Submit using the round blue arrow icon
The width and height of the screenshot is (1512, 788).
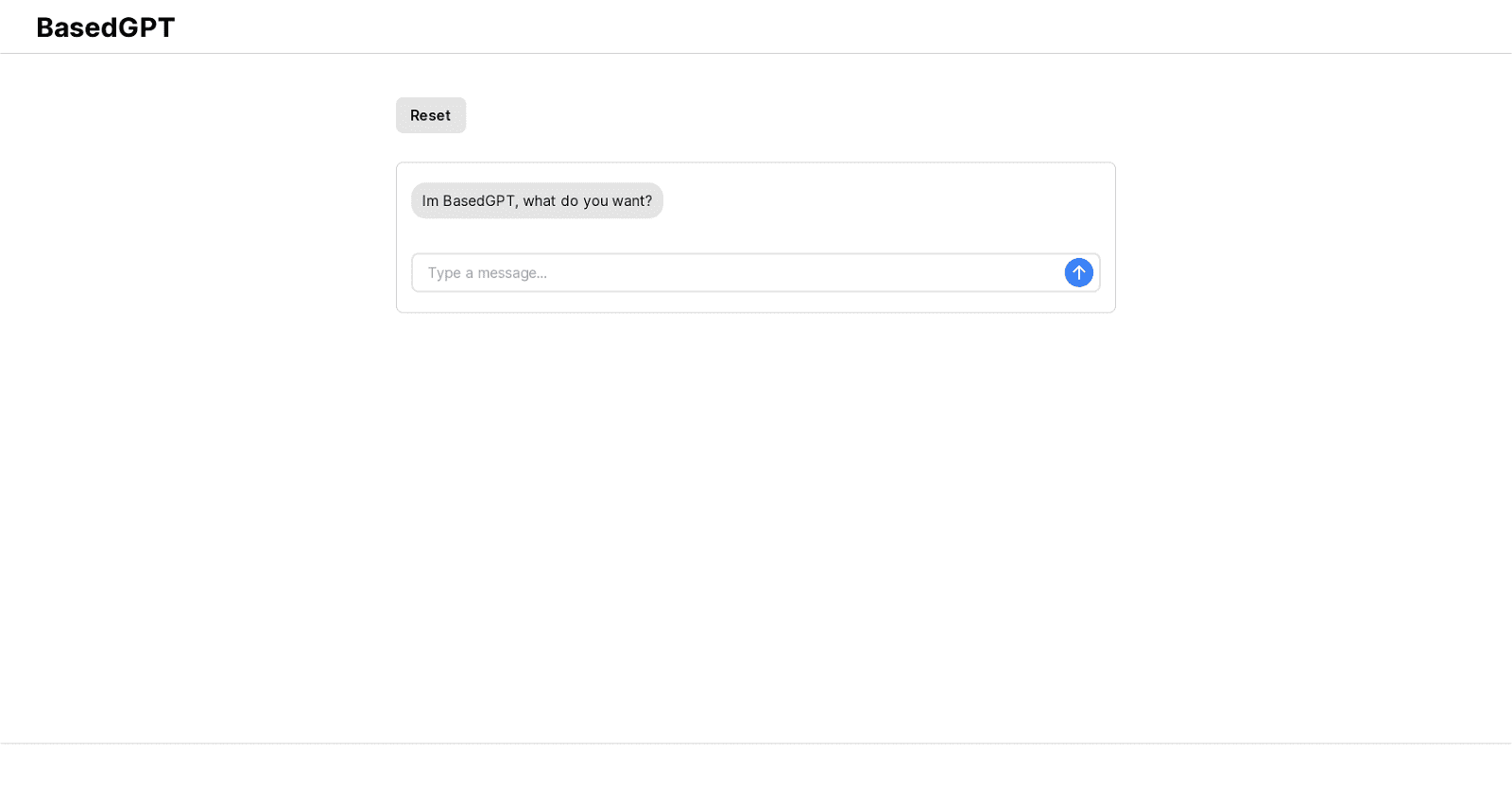tap(1078, 273)
